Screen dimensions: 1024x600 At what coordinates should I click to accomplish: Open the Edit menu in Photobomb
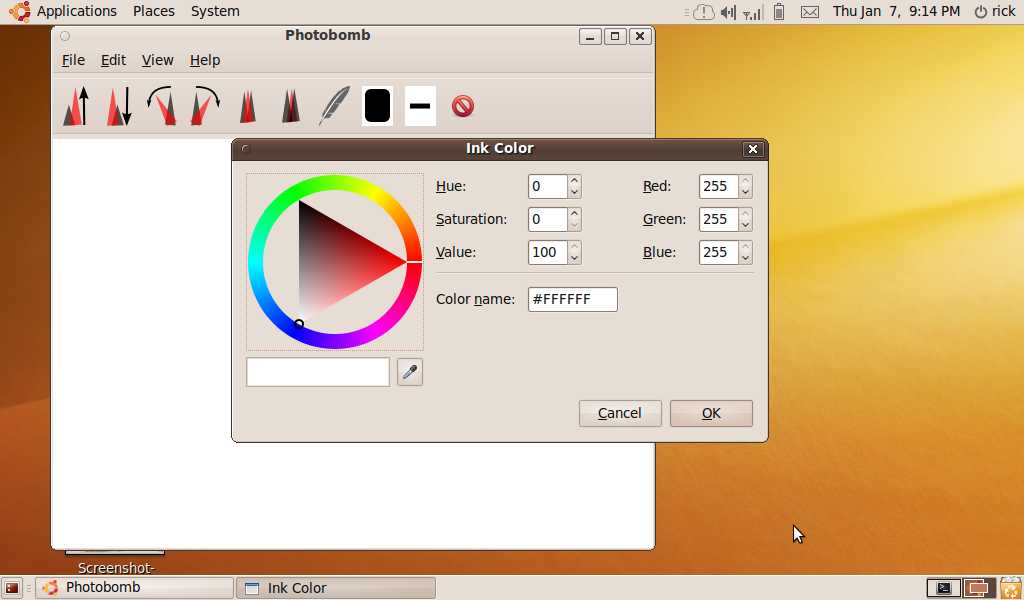113,60
